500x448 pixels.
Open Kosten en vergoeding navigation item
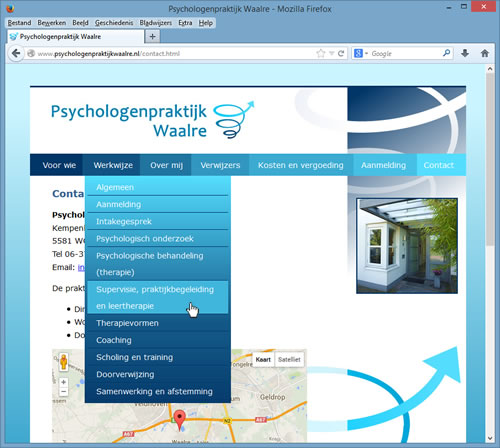pyautogui.click(x=301, y=165)
